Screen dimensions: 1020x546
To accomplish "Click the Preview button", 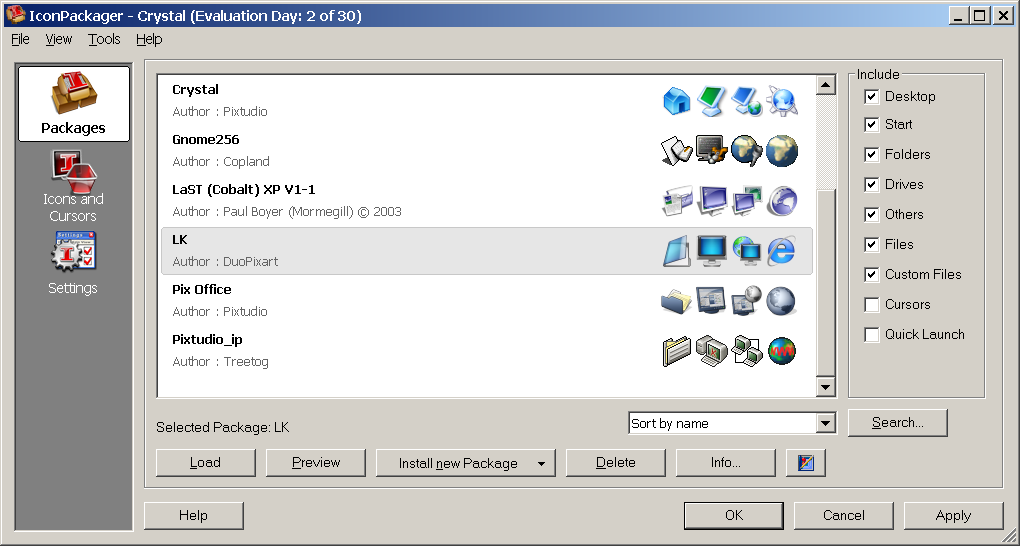I will click(x=316, y=463).
